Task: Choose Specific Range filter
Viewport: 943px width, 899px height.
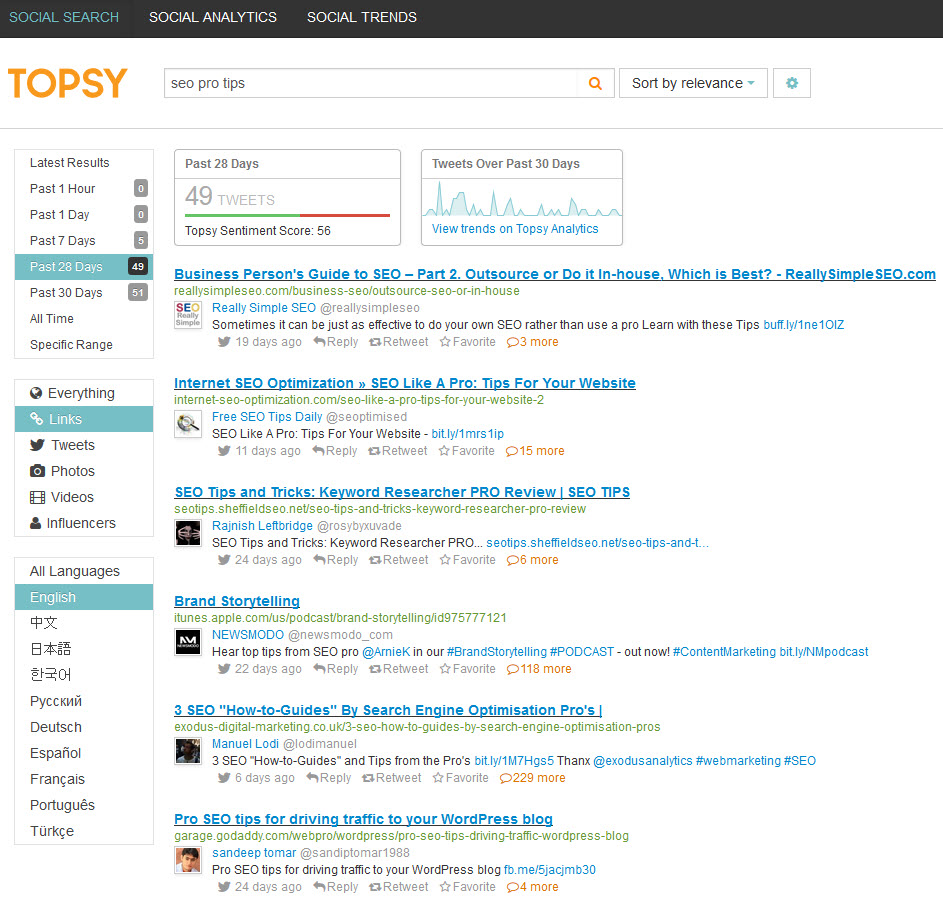Action: 84,345
